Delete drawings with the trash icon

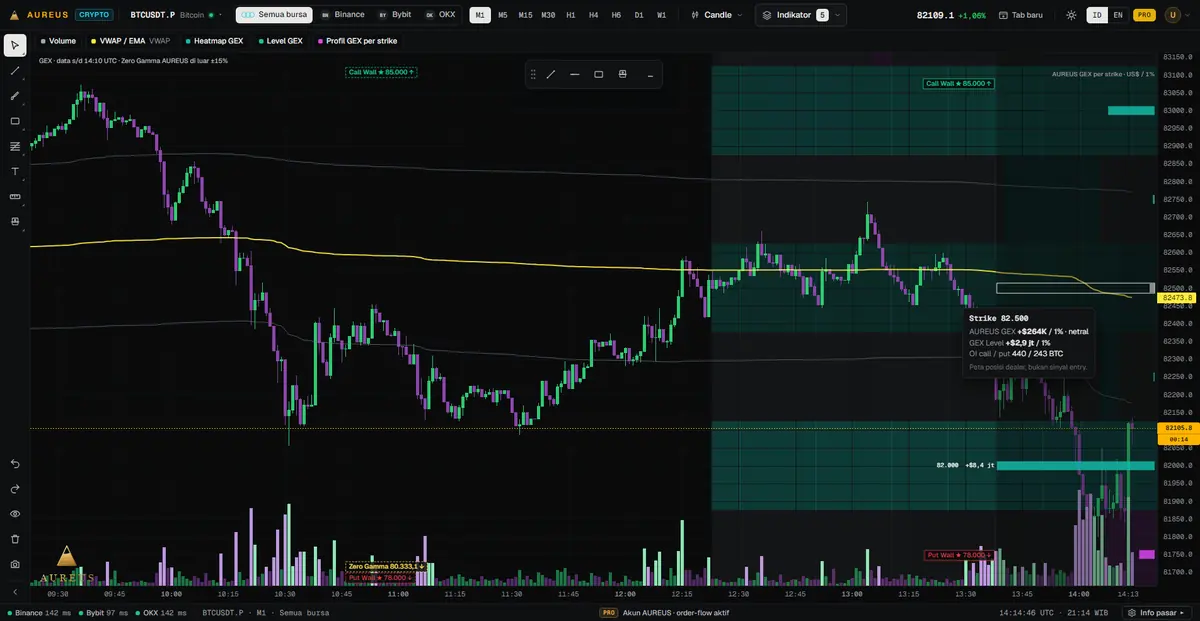pos(15,539)
